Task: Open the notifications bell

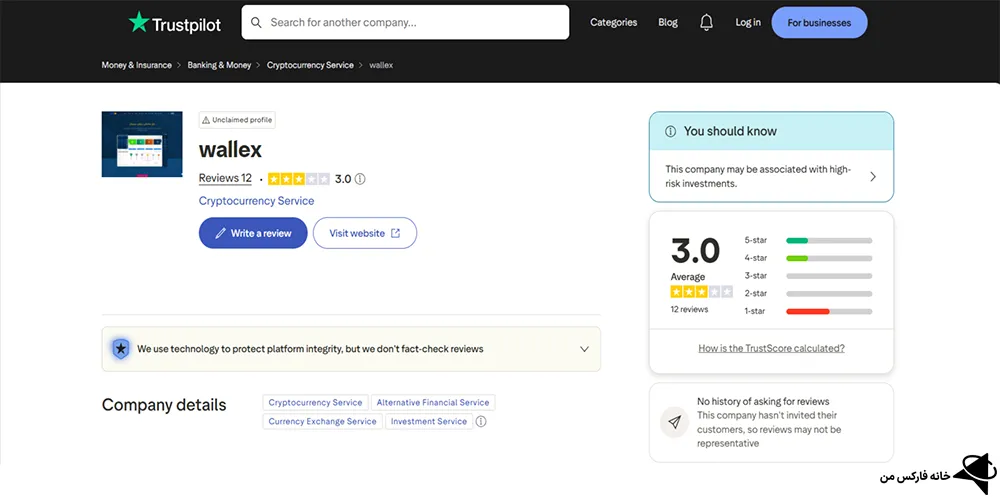Action: click(x=706, y=22)
